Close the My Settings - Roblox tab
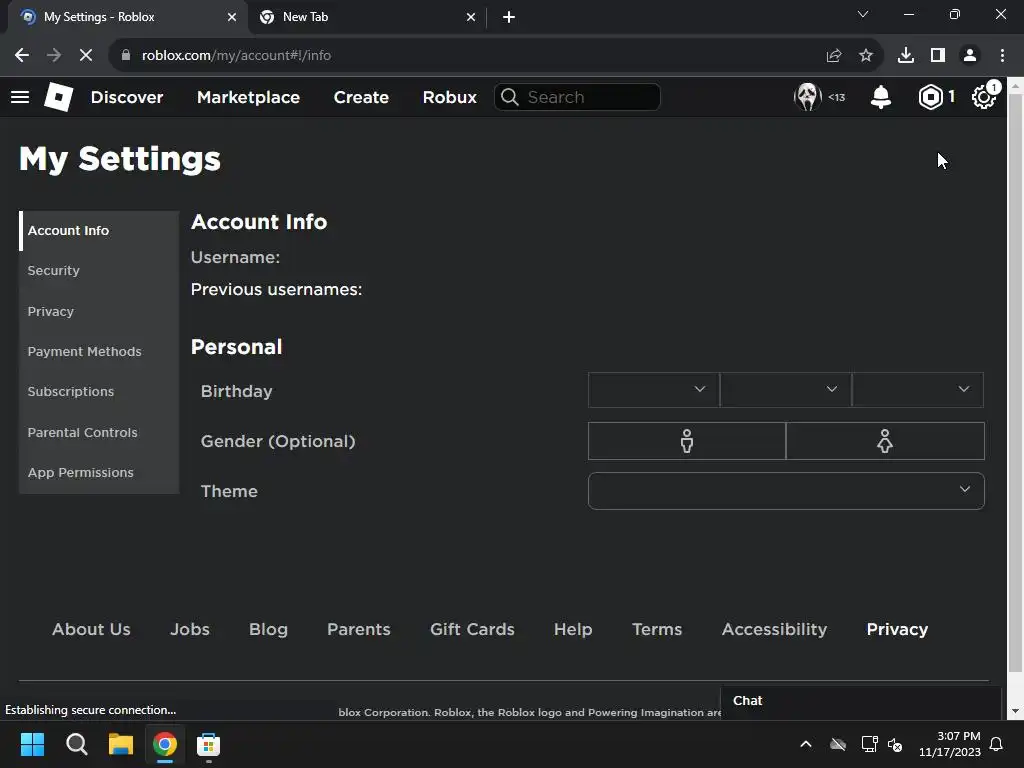The image size is (1024, 768). pyautogui.click(x=232, y=17)
